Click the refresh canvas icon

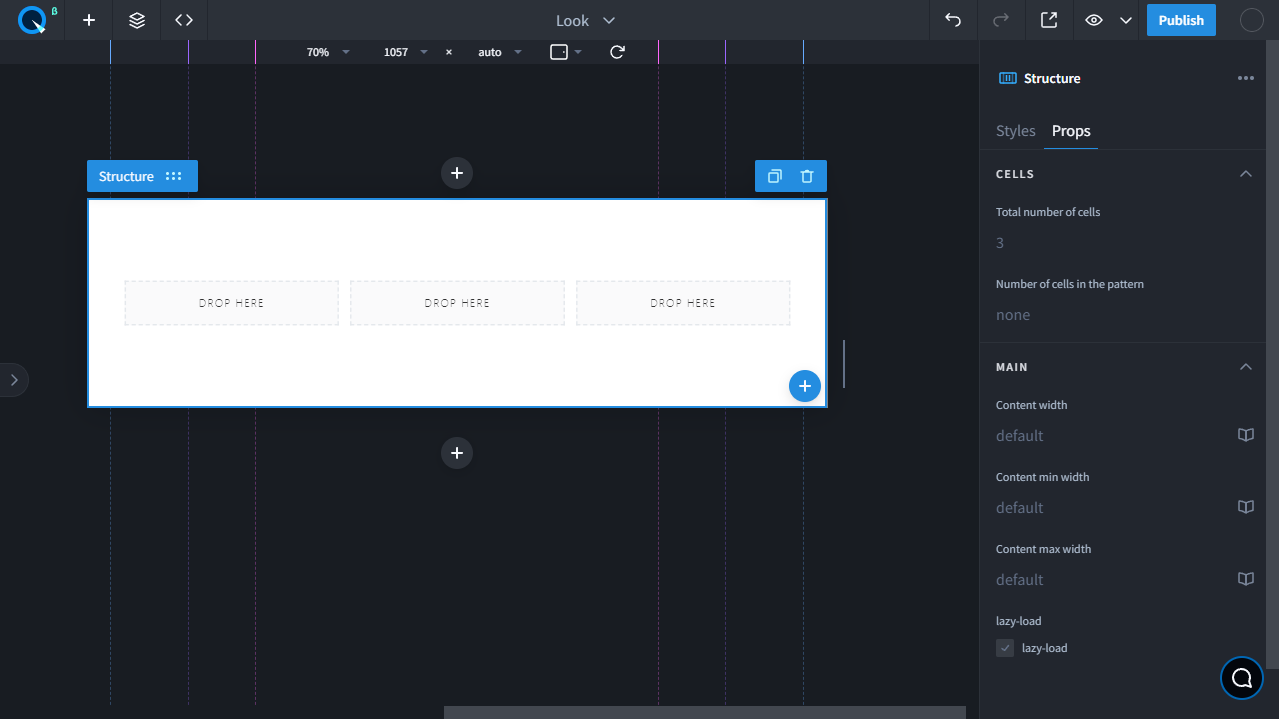tap(617, 52)
